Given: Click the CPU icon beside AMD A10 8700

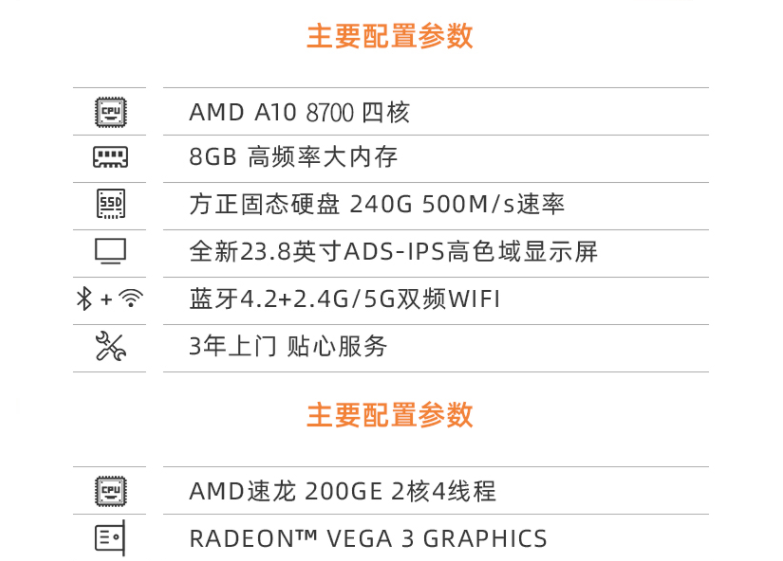Looking at the screenshot, I should 110,112.
